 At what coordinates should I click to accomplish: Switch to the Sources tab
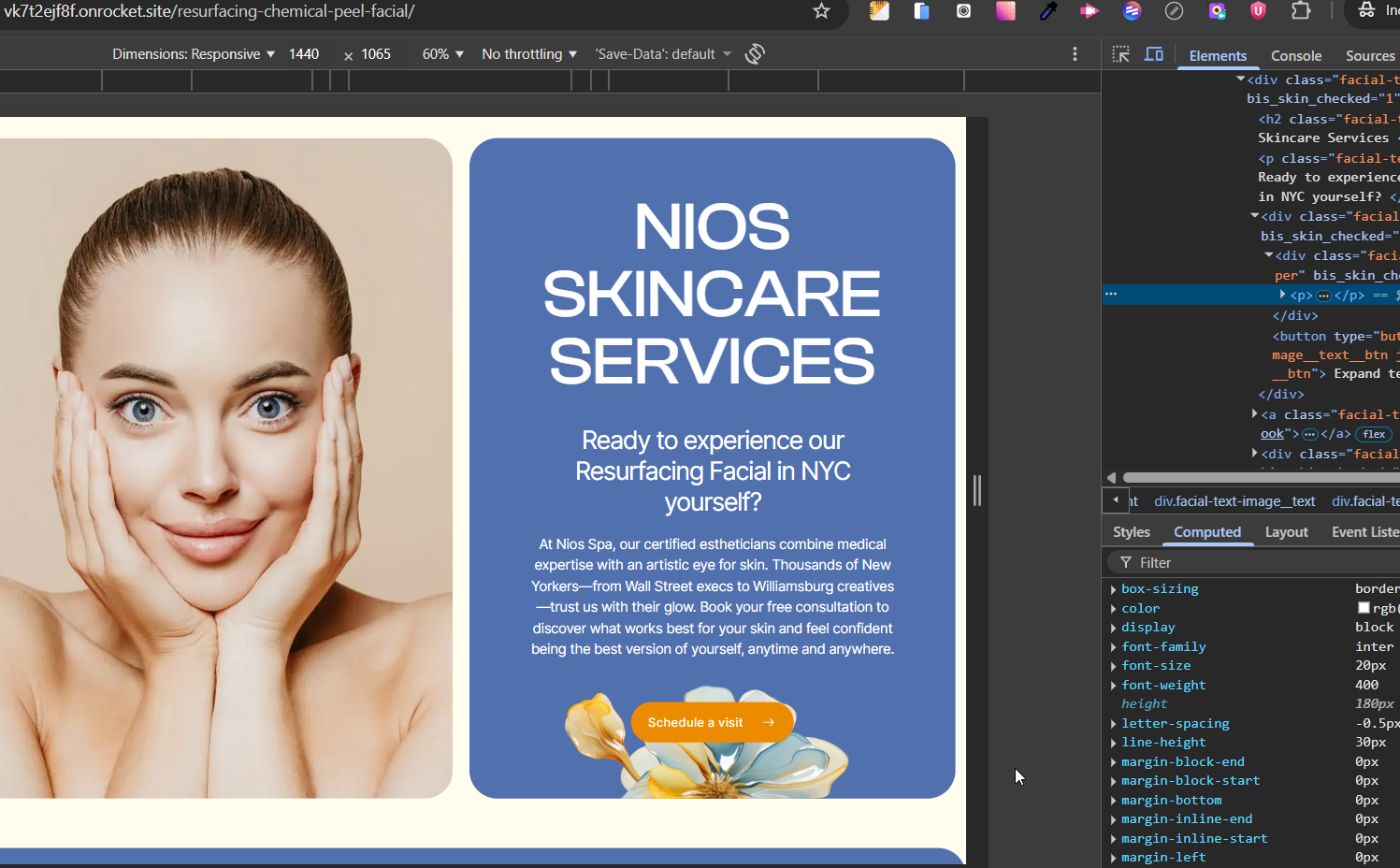click(1370, 56)
